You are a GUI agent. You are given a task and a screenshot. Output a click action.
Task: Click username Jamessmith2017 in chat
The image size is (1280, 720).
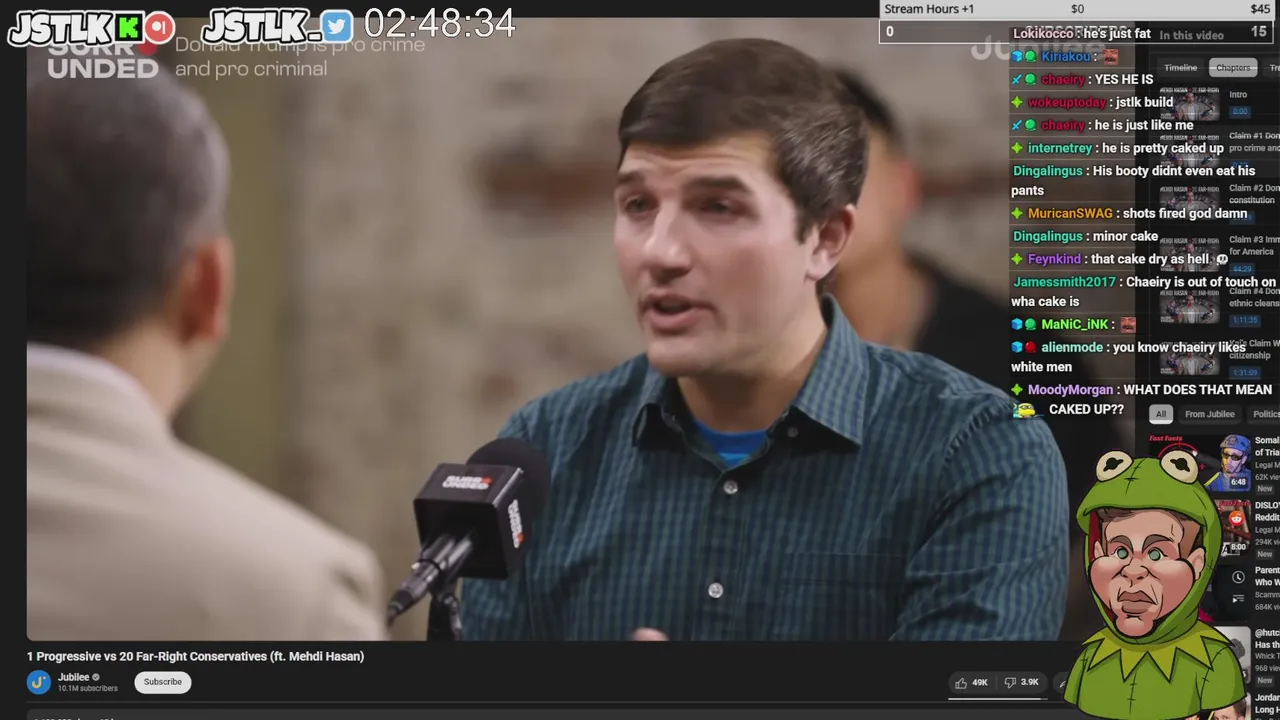pos(1064,283)
